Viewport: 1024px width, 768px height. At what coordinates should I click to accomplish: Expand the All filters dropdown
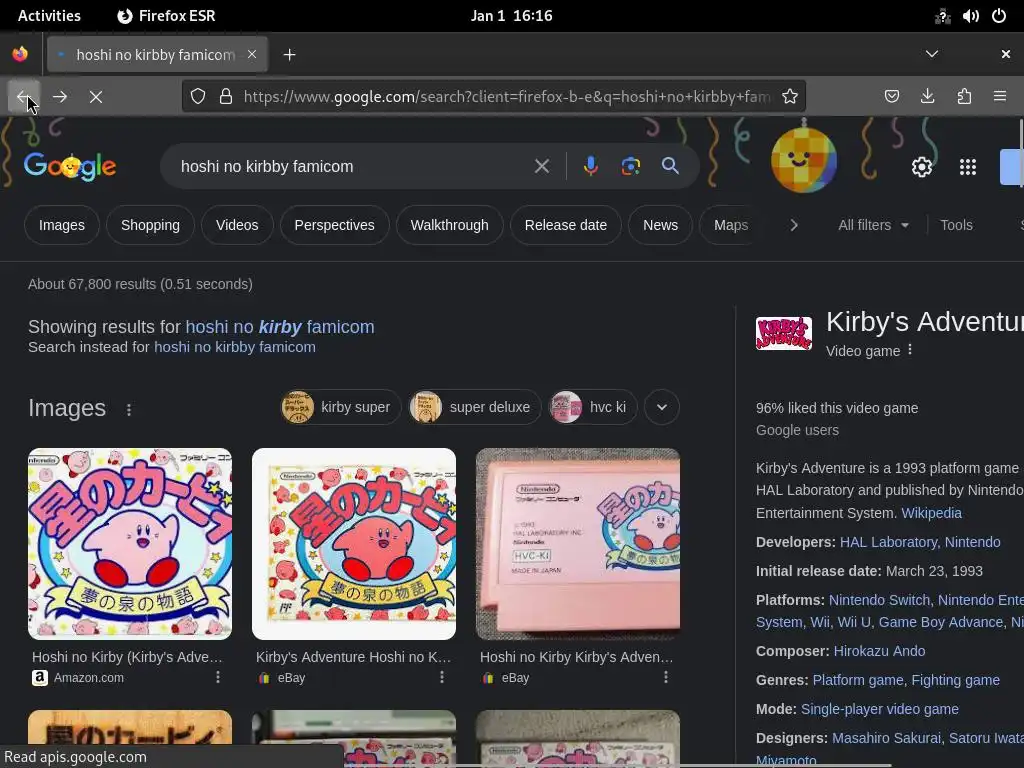pos(873,225)
